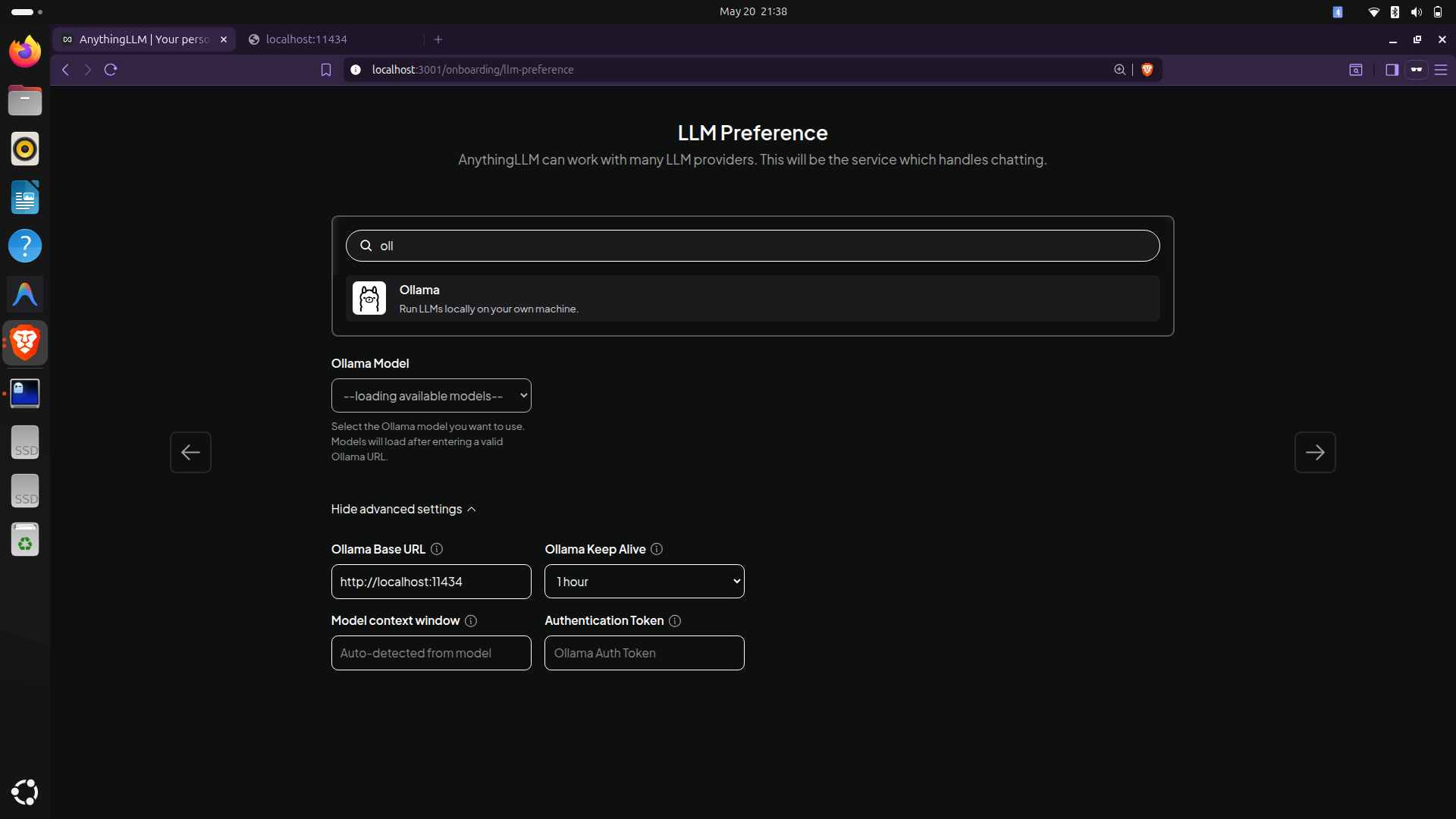Open the browser main menu

click(x=1441, y=70)
